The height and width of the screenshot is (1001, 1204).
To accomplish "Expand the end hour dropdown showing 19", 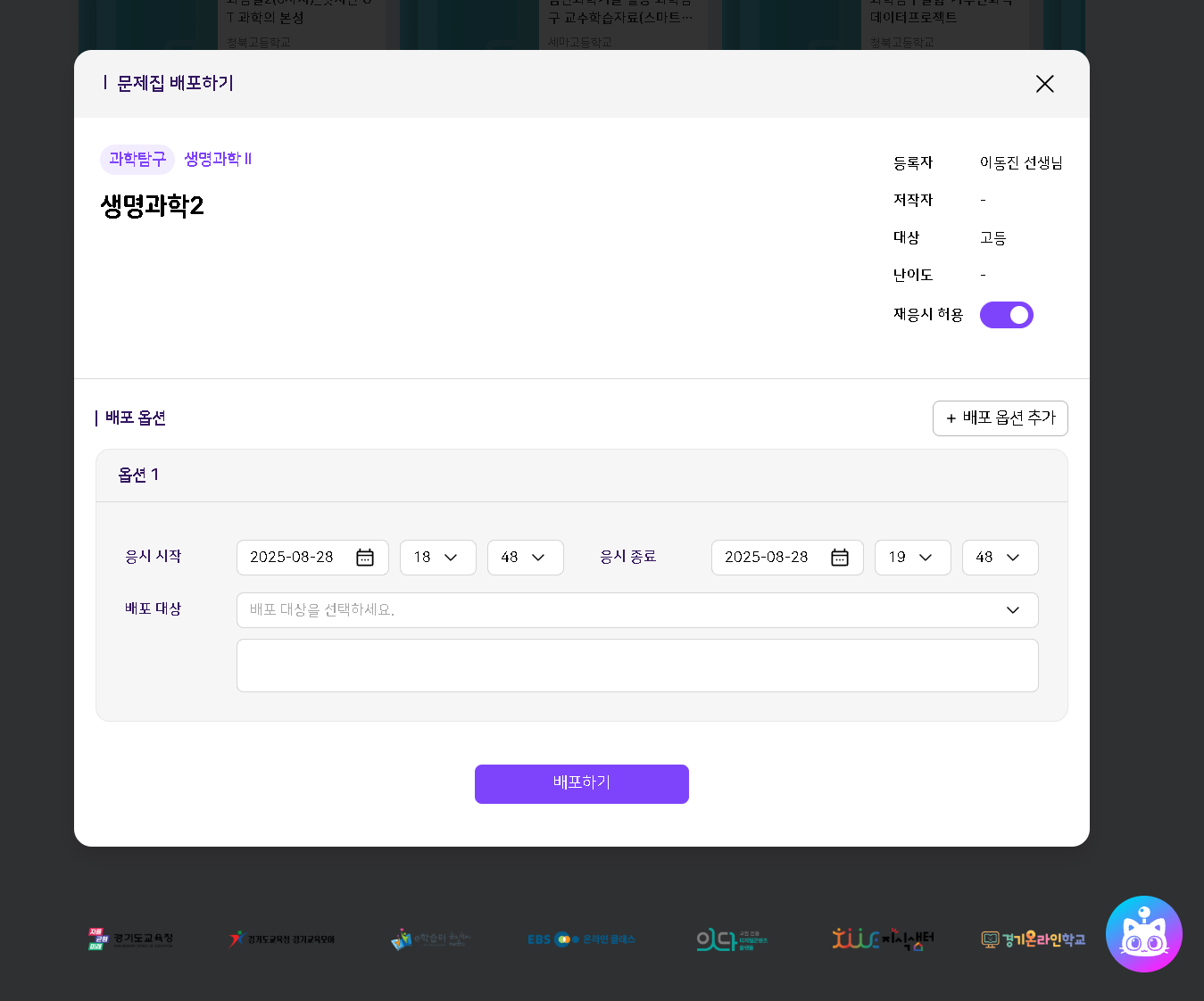I will pyautogui.click(x=912, y=558).
